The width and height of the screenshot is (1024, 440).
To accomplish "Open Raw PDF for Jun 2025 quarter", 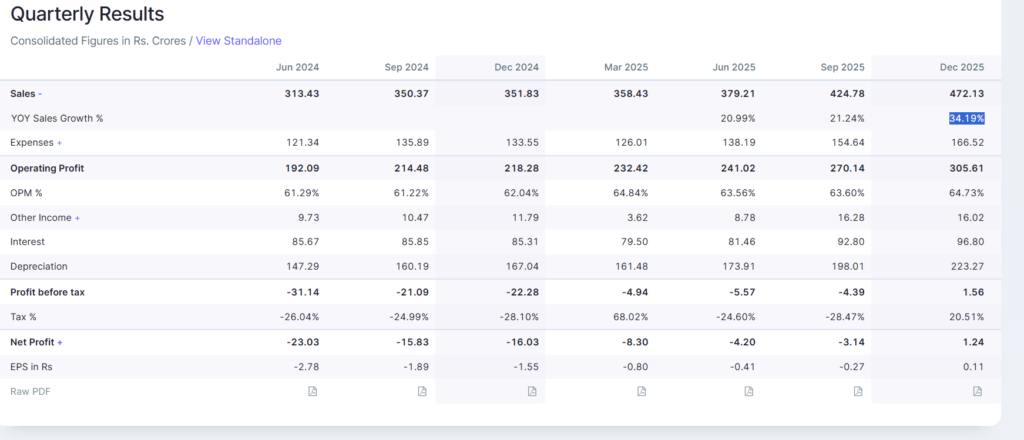I will tap(748, 391).
